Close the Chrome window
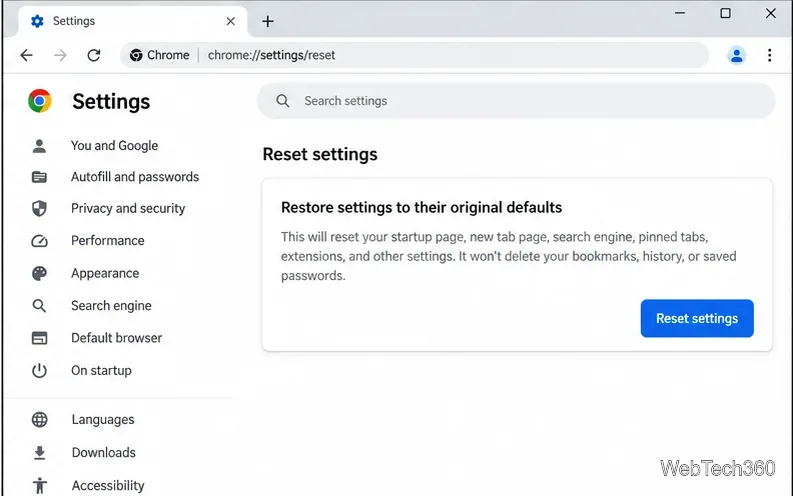The height and width of the screenshot is (496, 793). click(770, 13)
